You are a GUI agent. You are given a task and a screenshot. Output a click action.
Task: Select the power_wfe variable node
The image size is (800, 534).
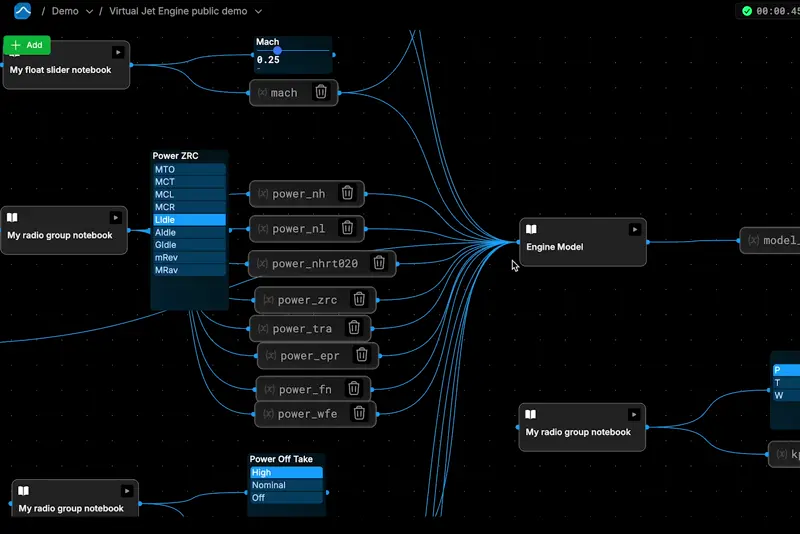(x=315, y=414)
